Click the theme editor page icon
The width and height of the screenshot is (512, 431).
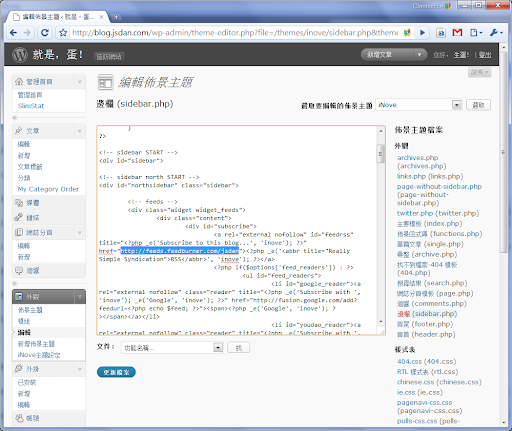point(105,82)
